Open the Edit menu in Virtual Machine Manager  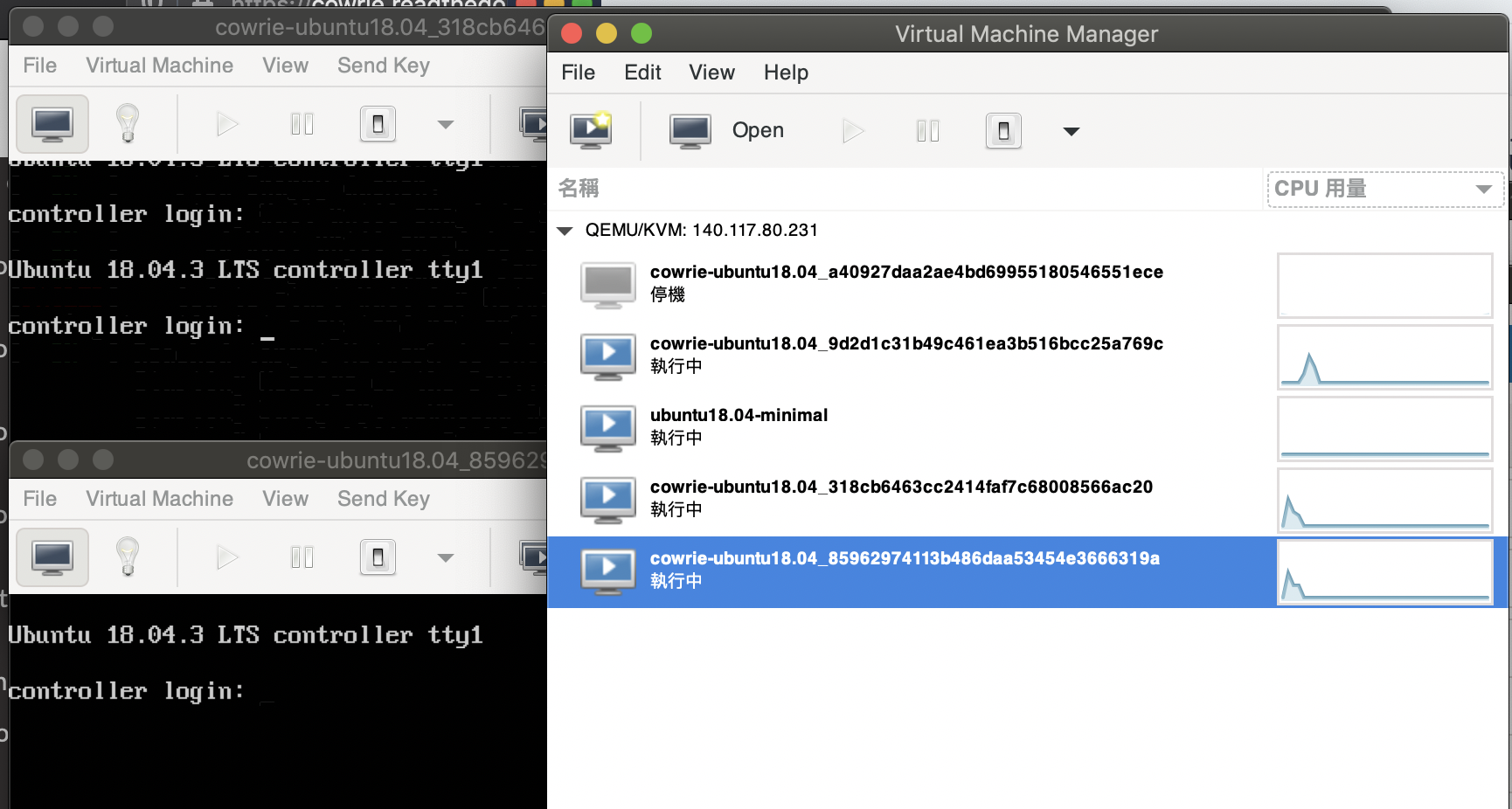[642, 72]
